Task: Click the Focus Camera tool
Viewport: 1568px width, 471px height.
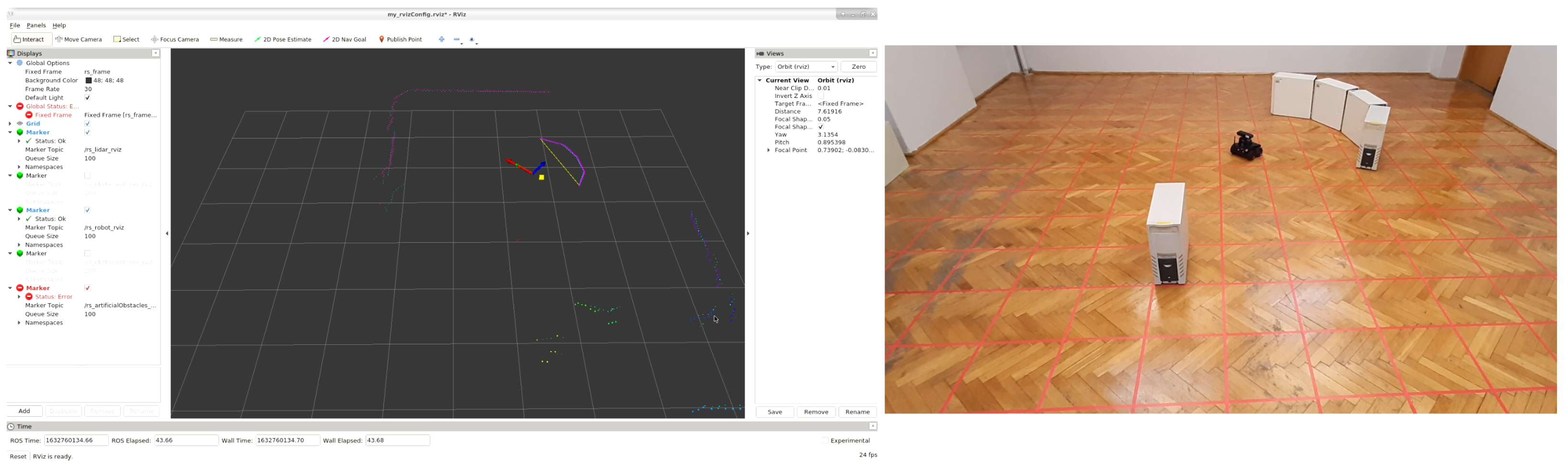Action: 175,40
